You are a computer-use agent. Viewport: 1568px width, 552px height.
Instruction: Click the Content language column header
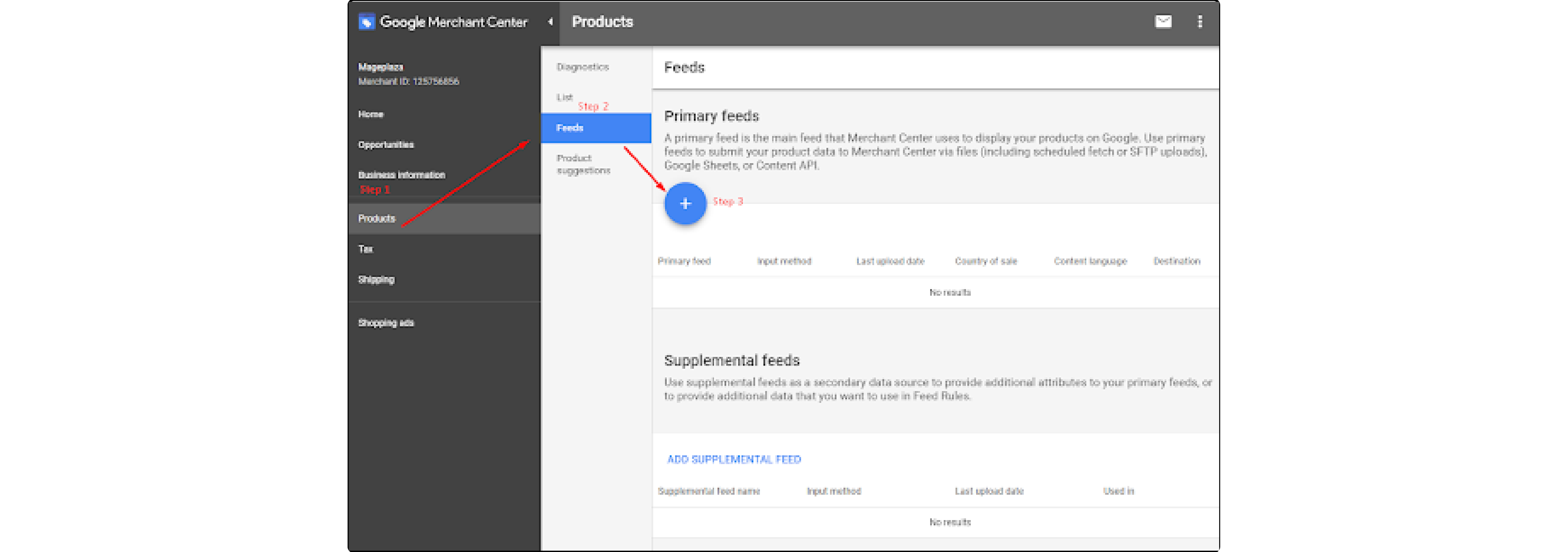tap(1090, 261)
